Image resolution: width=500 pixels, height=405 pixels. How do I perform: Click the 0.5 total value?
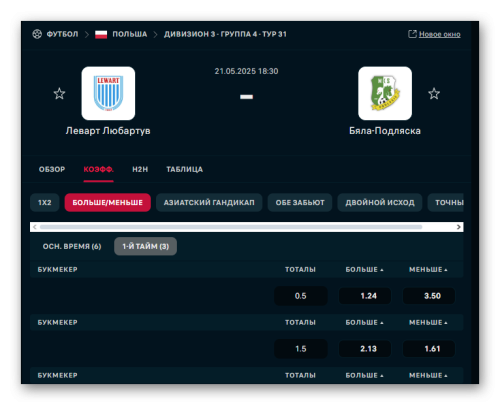[301, 296]
